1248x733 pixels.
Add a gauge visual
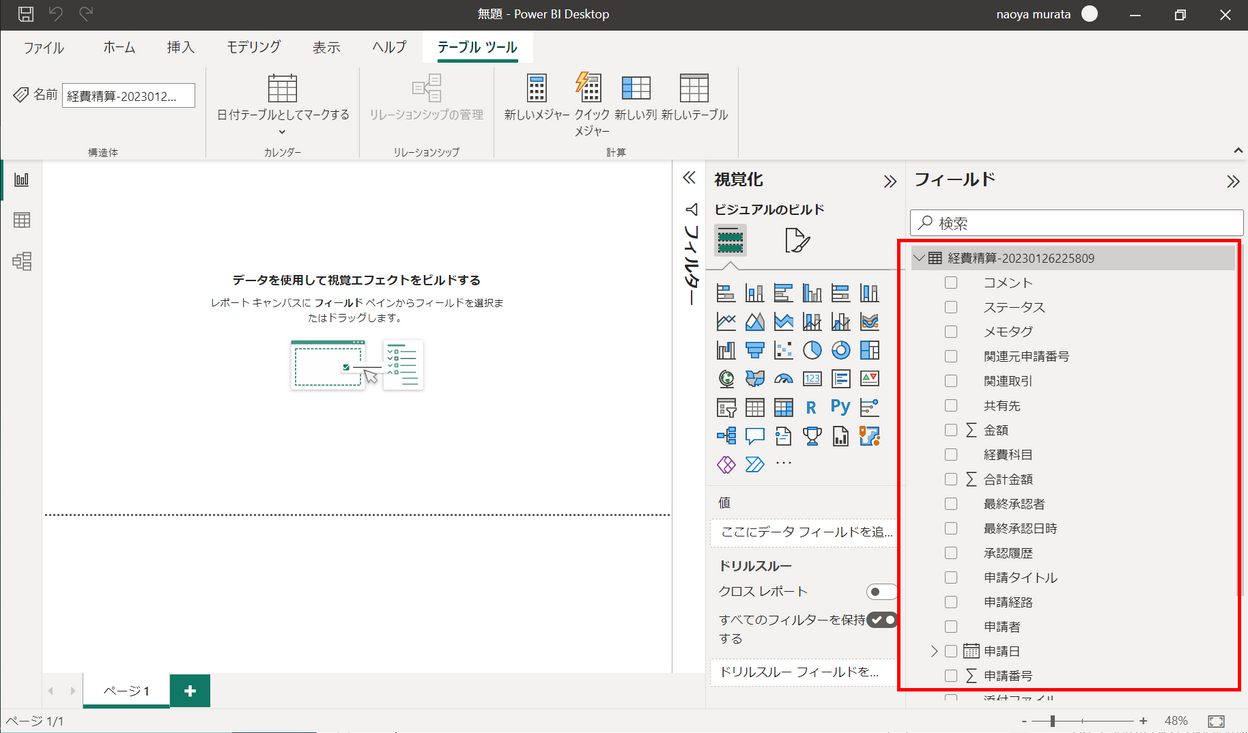point(784,379)
